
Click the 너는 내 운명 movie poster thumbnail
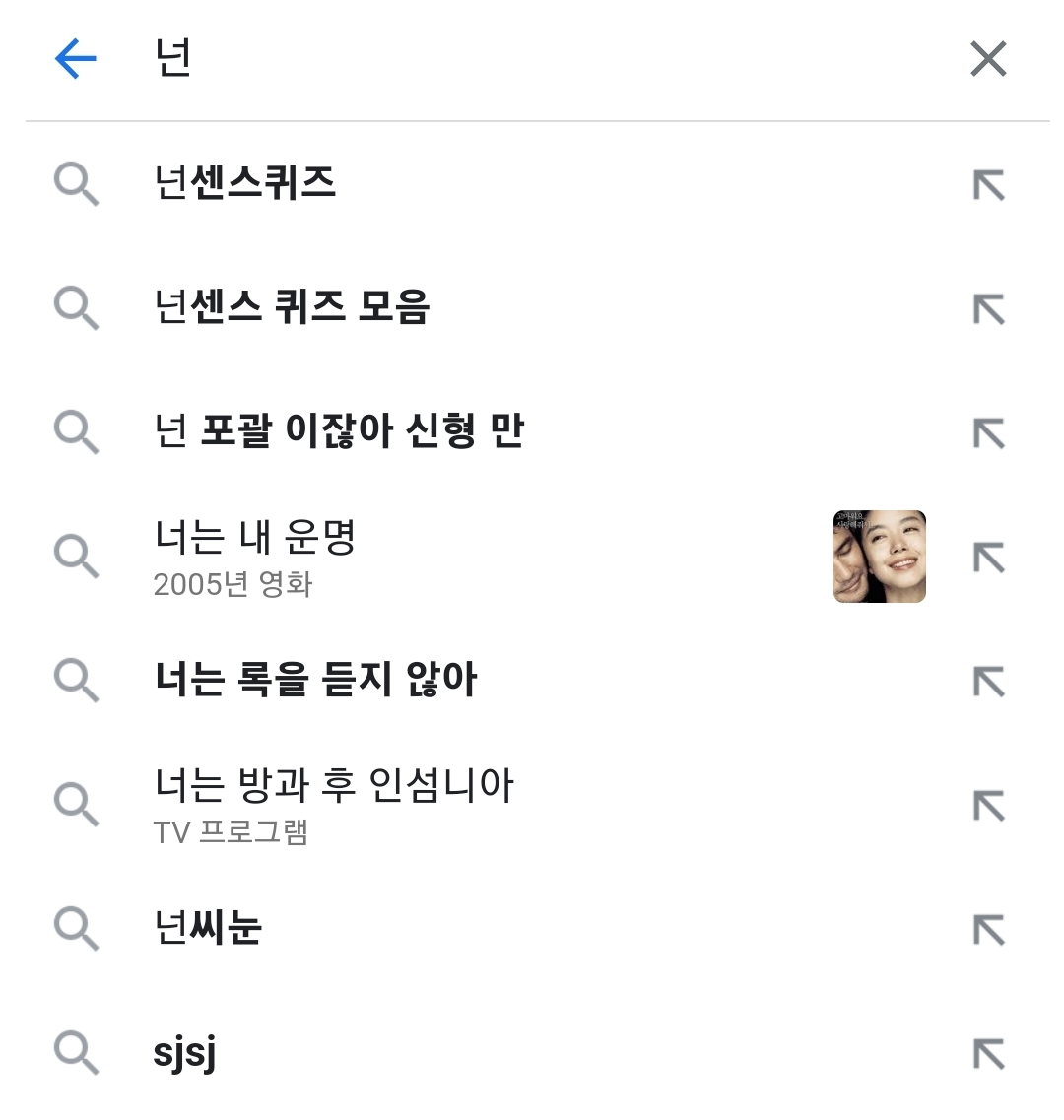pyautogui.click(x=879, y=557)
